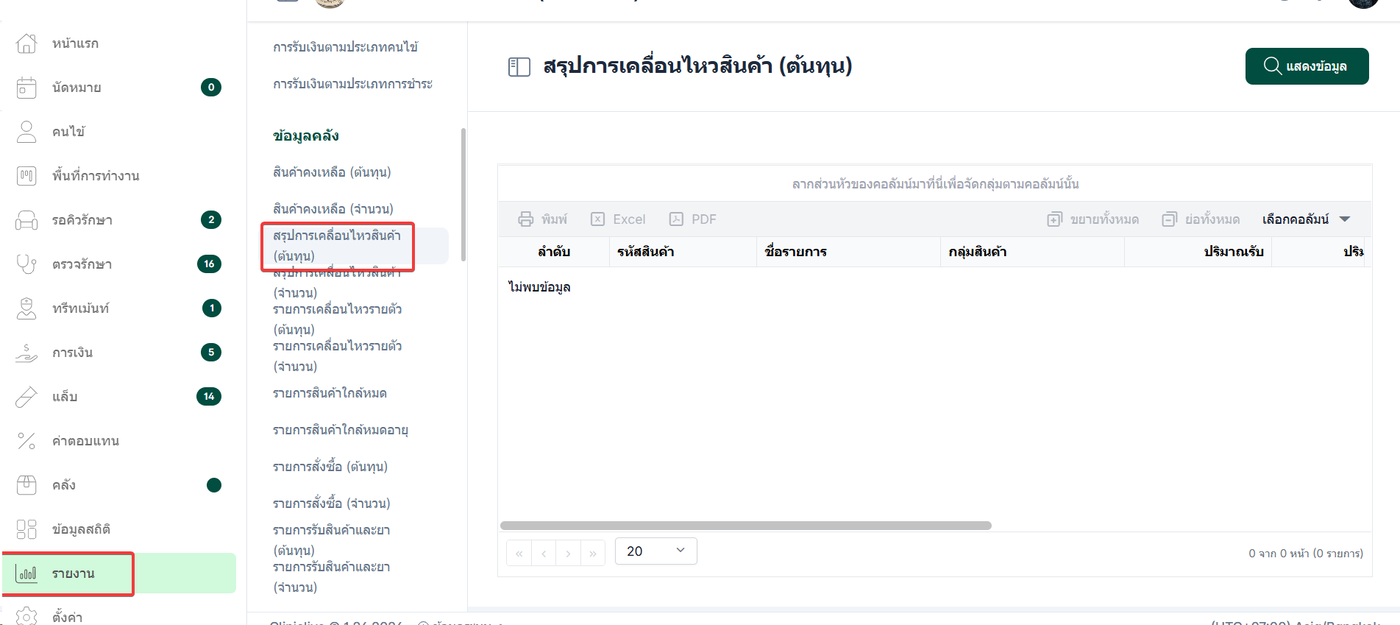This screenshot has width=1400, height=625.
Task: Click the table horizontal scrollbar
Action: click(x=745, y=525)
